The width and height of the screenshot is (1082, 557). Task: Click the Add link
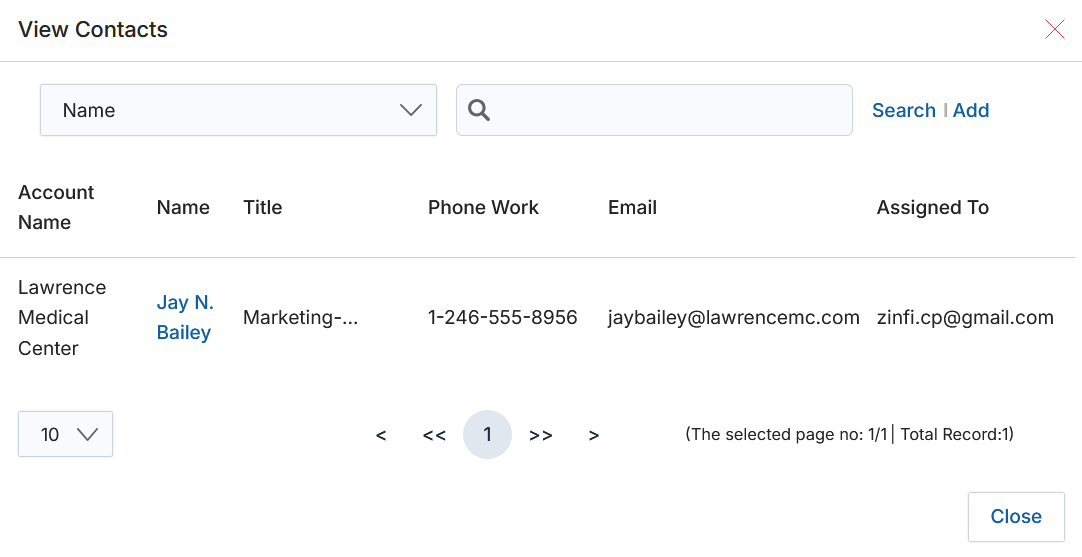coord(971,110)
